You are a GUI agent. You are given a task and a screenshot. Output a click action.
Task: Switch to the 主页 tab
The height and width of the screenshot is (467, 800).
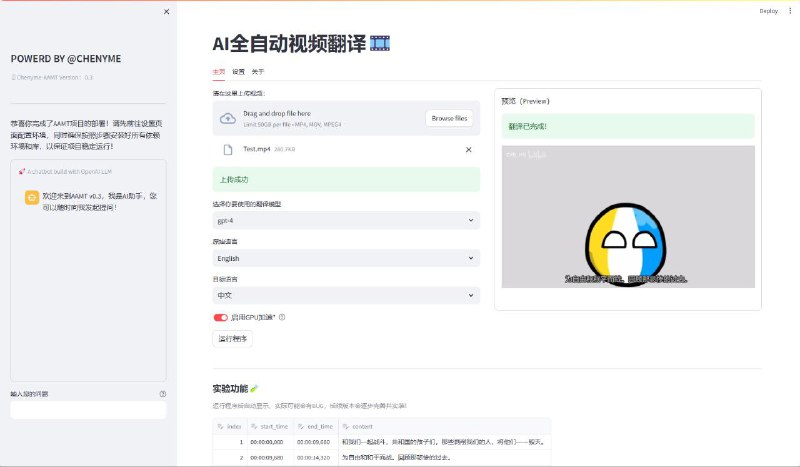(x=218, y=71)
